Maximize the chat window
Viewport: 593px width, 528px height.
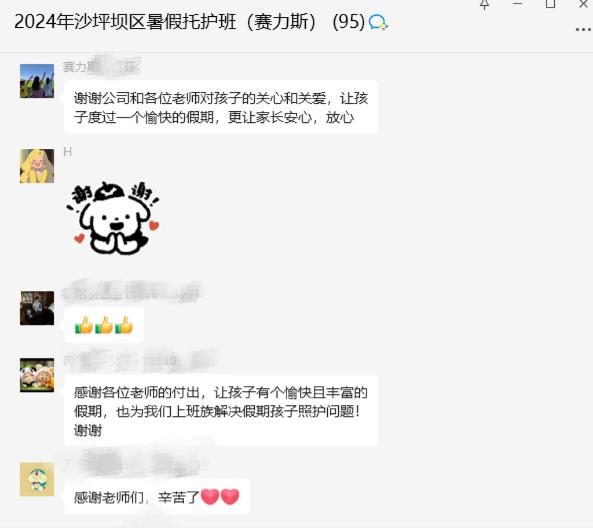coord(551,4)
